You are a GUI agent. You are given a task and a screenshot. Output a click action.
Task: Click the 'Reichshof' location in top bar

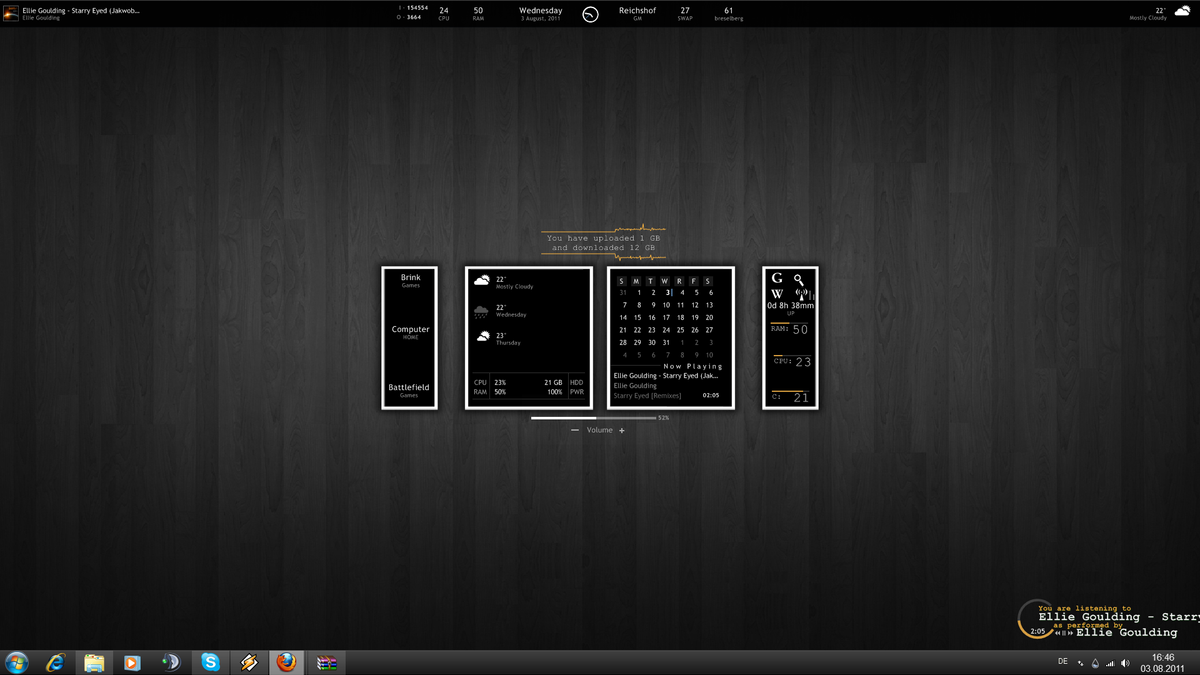(637, 10)
